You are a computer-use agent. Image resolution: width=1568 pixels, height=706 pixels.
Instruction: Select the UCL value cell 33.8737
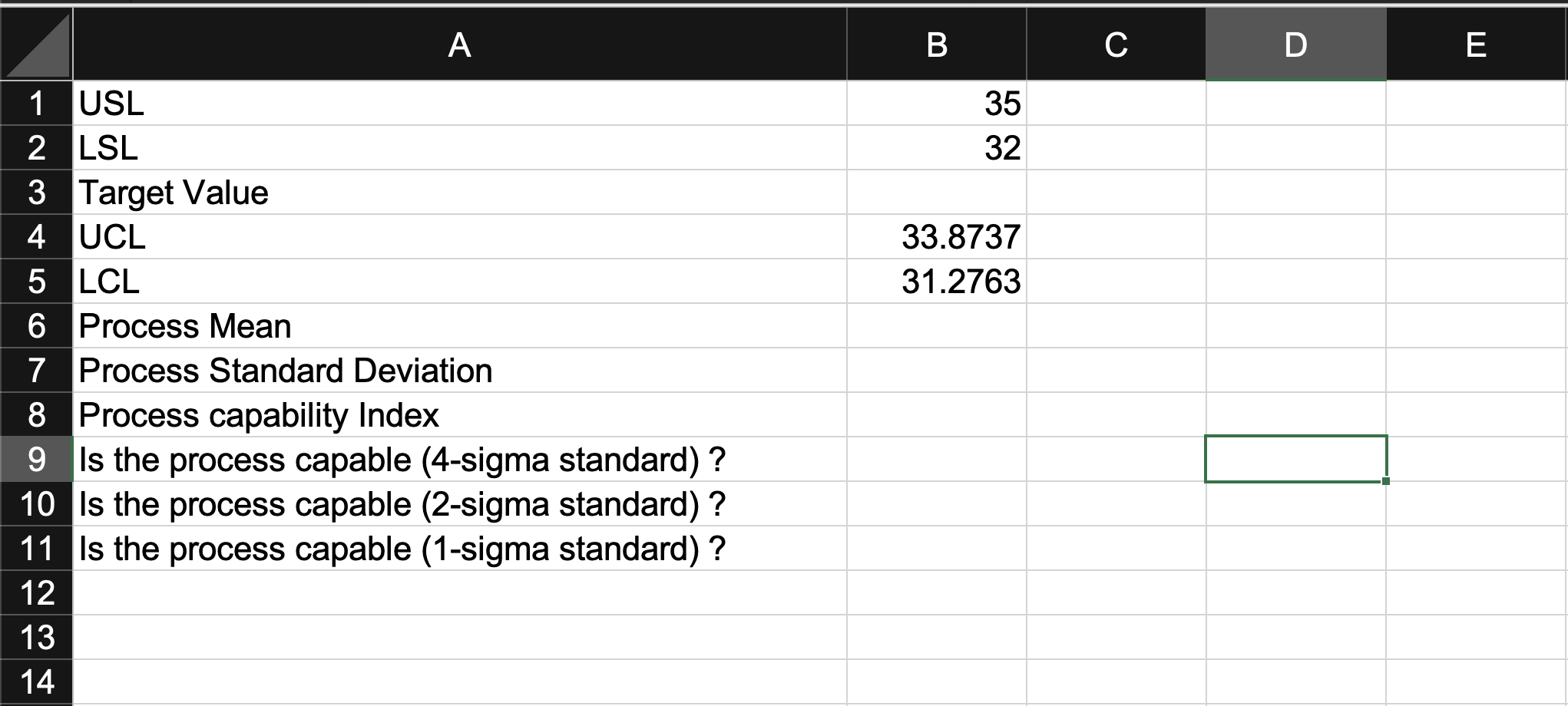935,237
